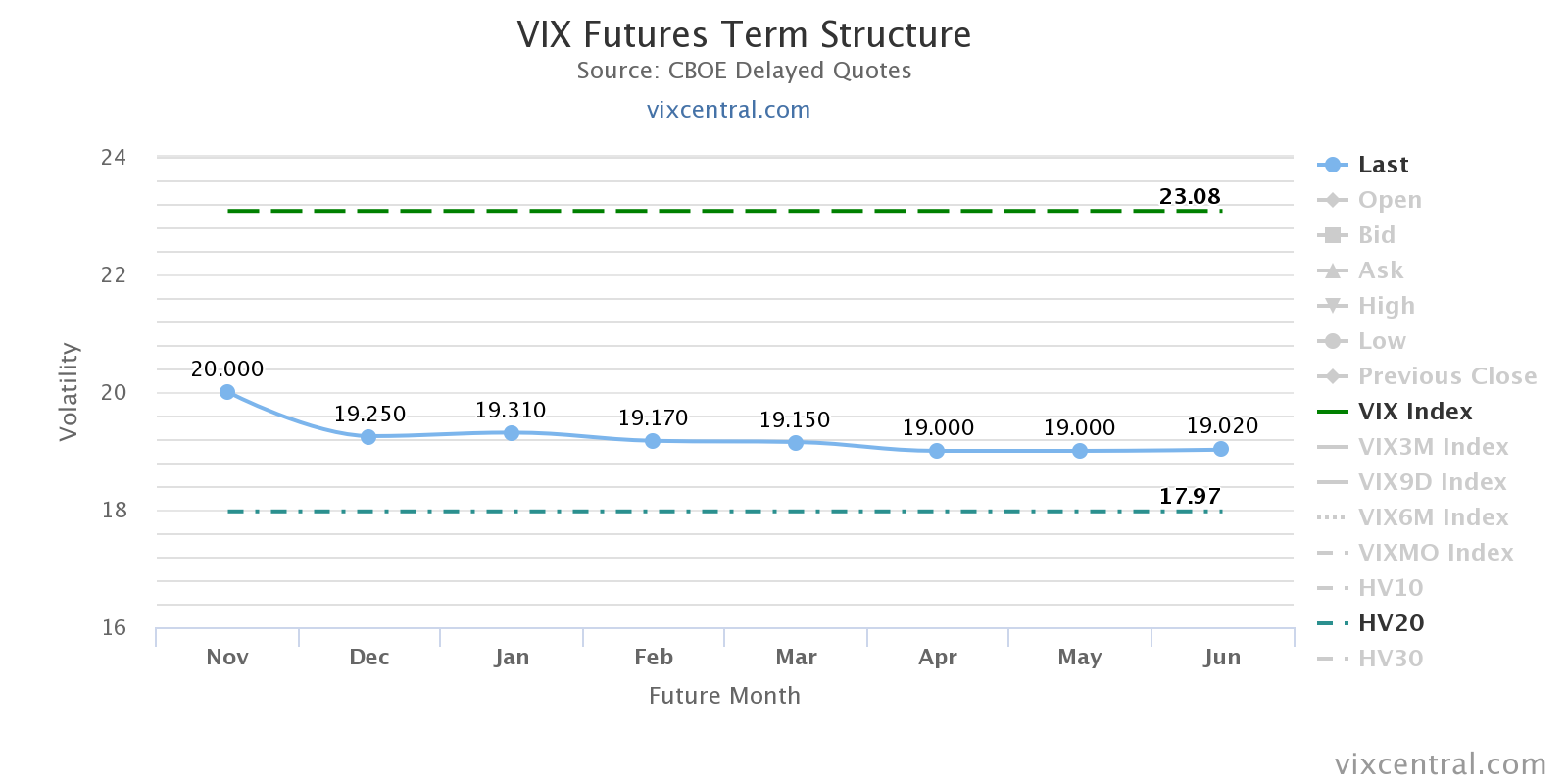Image resolution: width=1568 pixels, height=784 pixels.
Task: Enable the HV10 legend entry
Action: tap(1390, 588)
